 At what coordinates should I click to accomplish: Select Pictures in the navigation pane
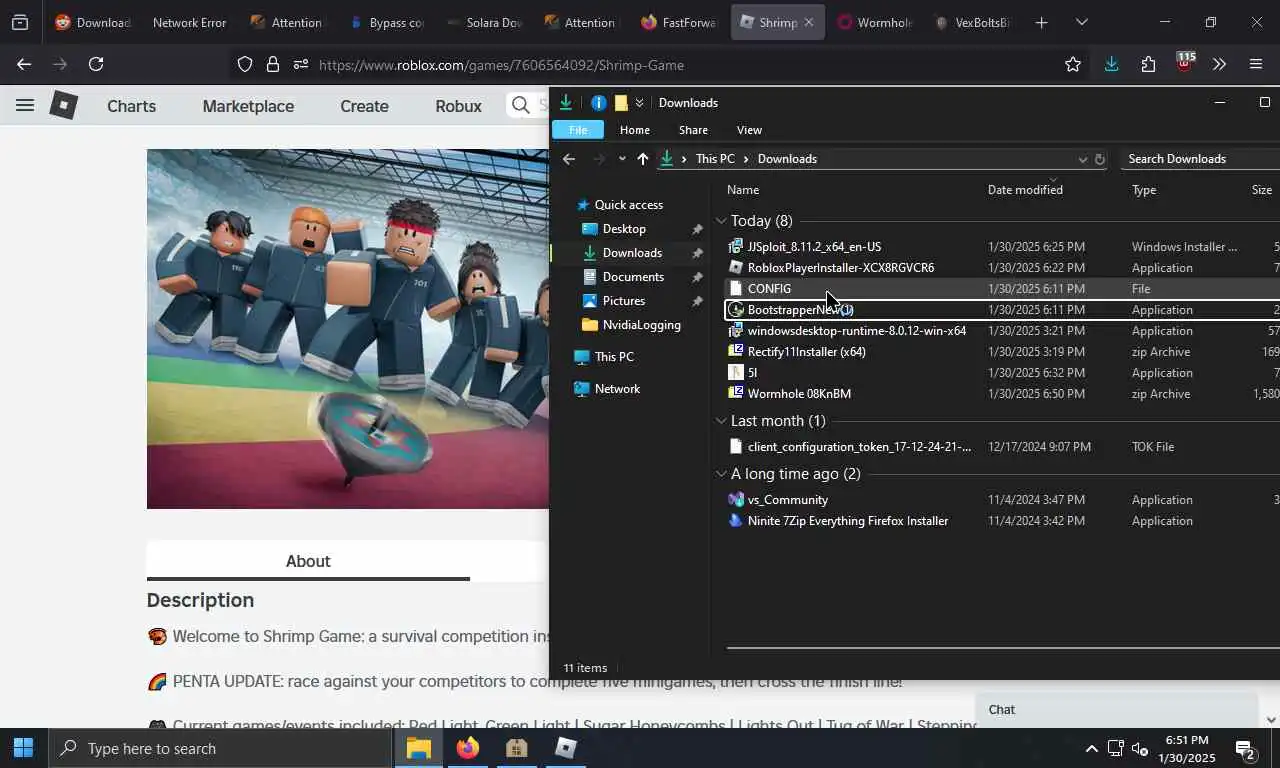tap(624, 301)
